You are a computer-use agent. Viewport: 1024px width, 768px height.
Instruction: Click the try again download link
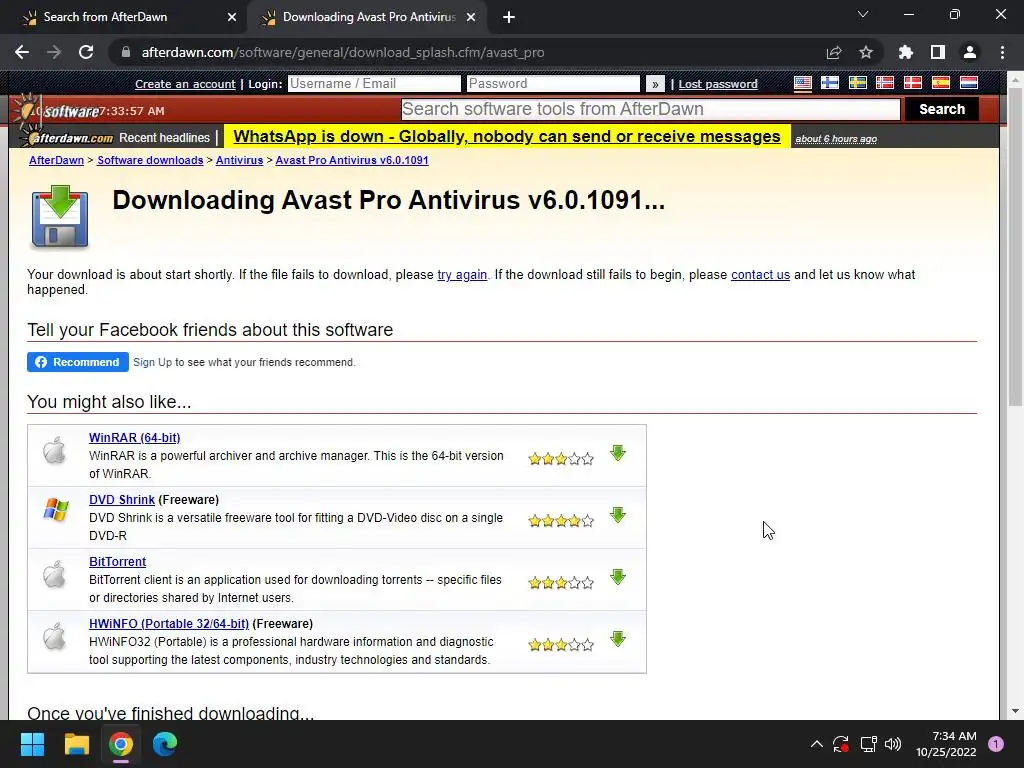coord(462,274)
